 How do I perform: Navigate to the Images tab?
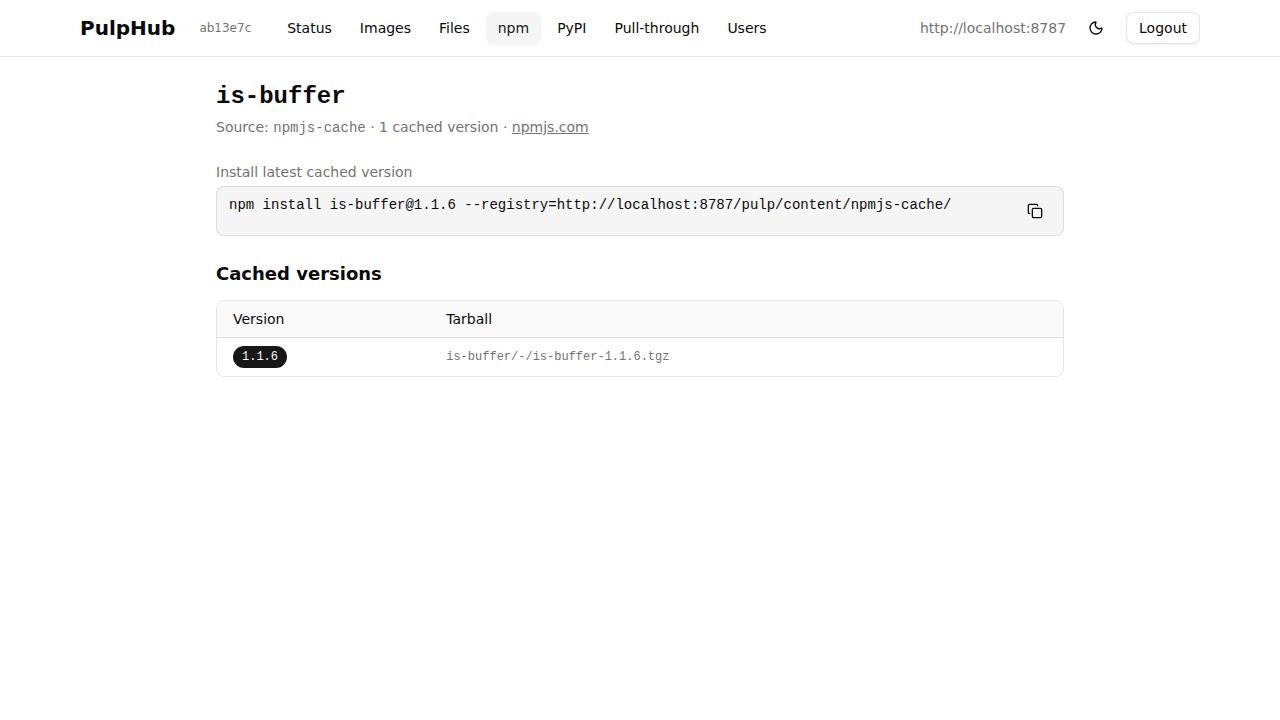tap(385, 28)
